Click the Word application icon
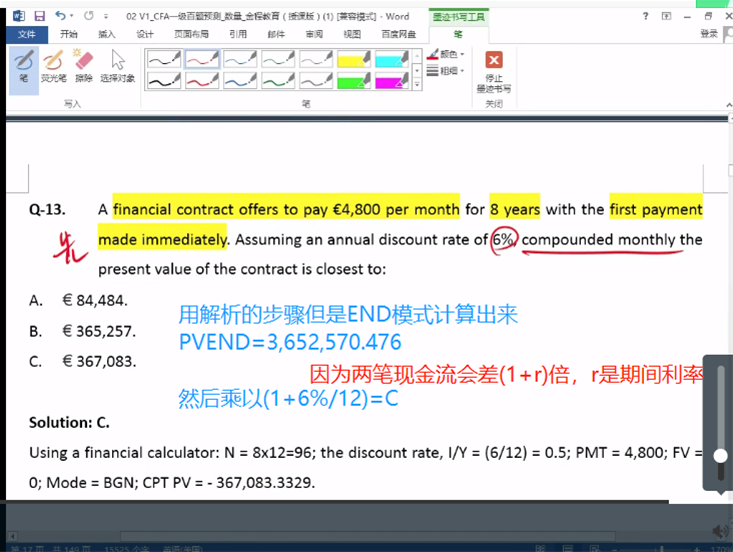 click(x=19, y=16)
